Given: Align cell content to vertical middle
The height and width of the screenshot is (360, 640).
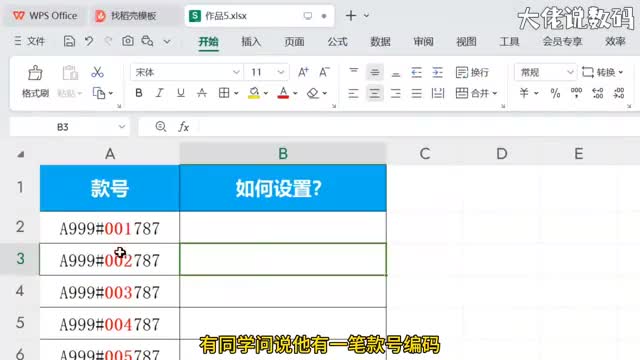Looking at the screenshot, I should tap(375, 72).
